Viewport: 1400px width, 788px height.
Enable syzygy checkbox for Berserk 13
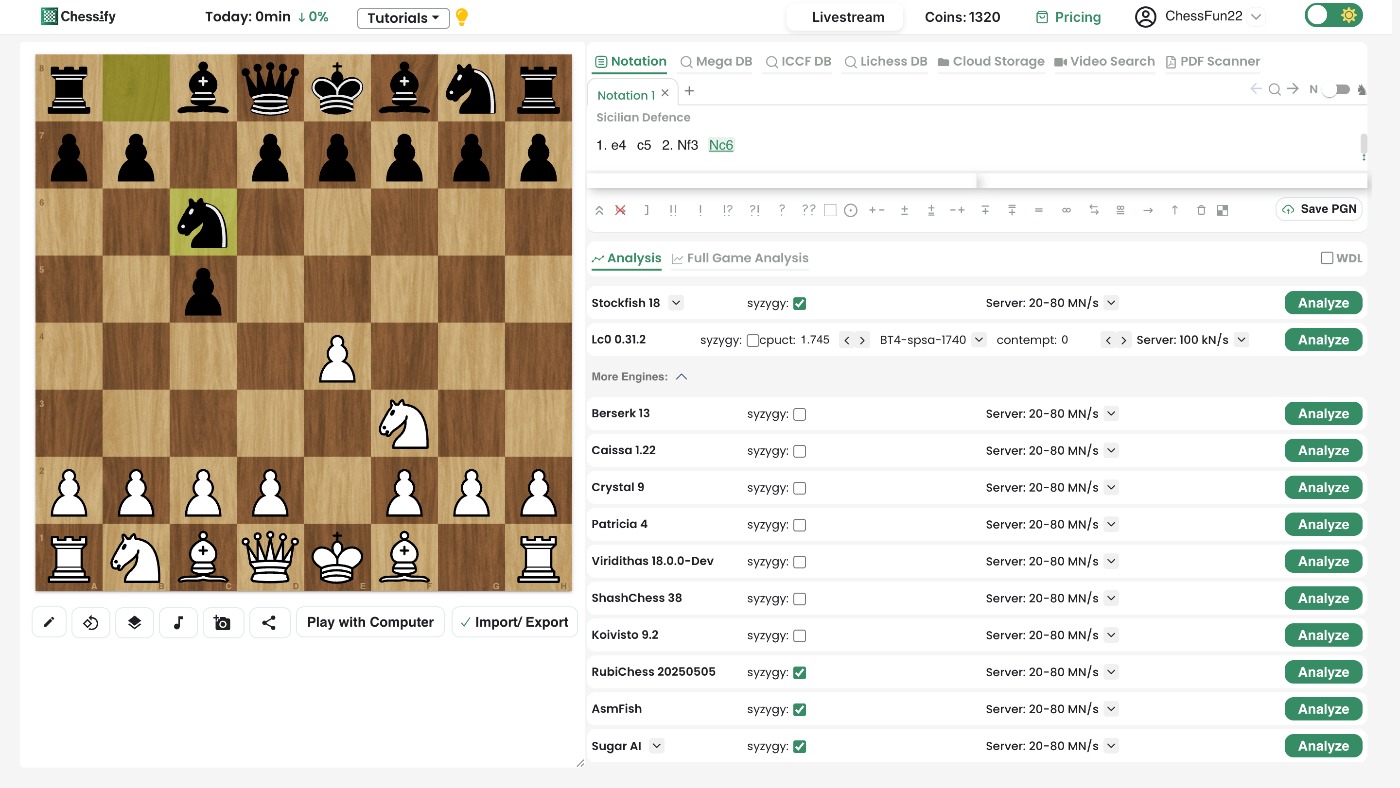tap(799, 414)
